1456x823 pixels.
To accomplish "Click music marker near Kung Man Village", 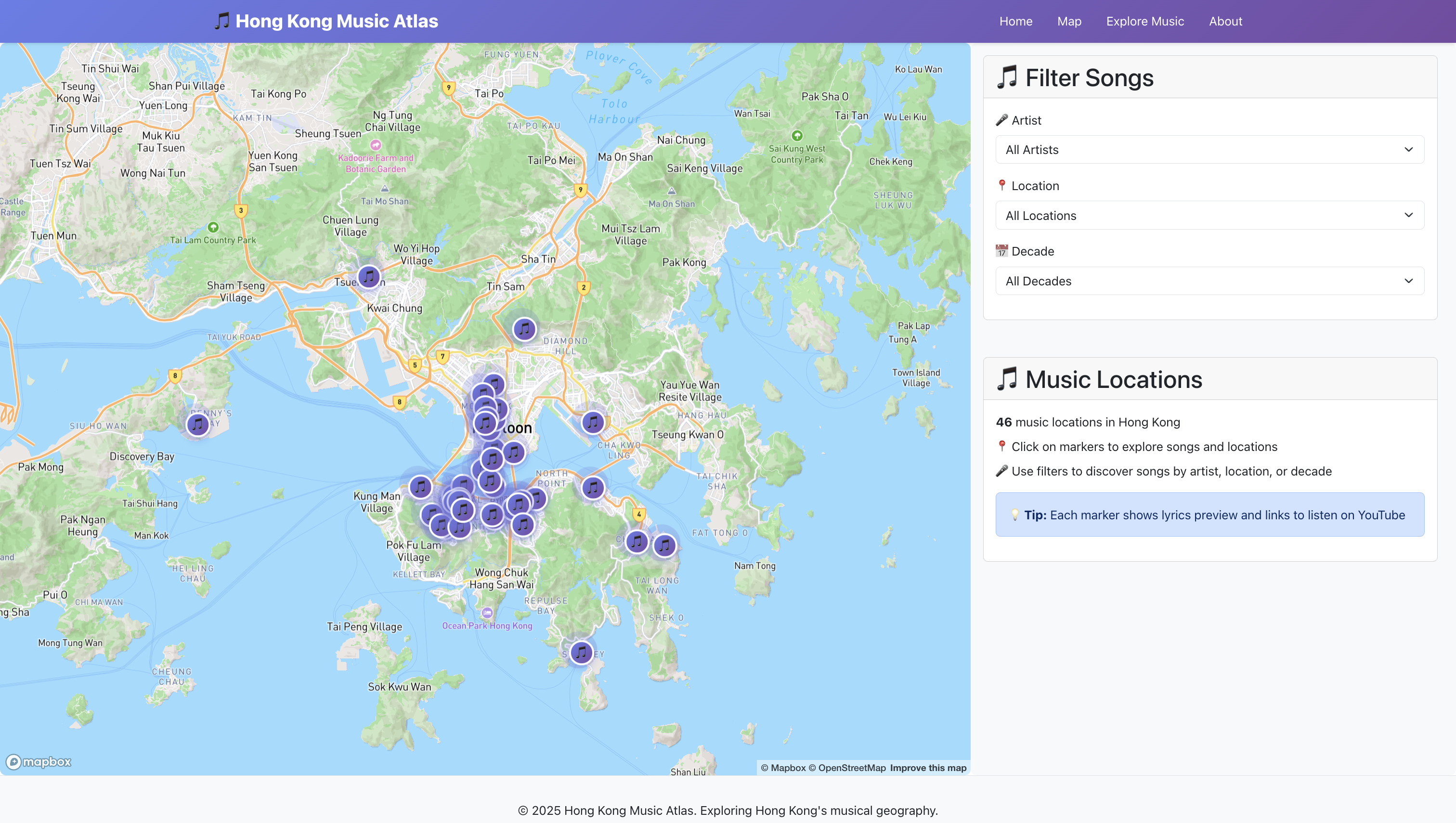I will click(x=420, y=487).
